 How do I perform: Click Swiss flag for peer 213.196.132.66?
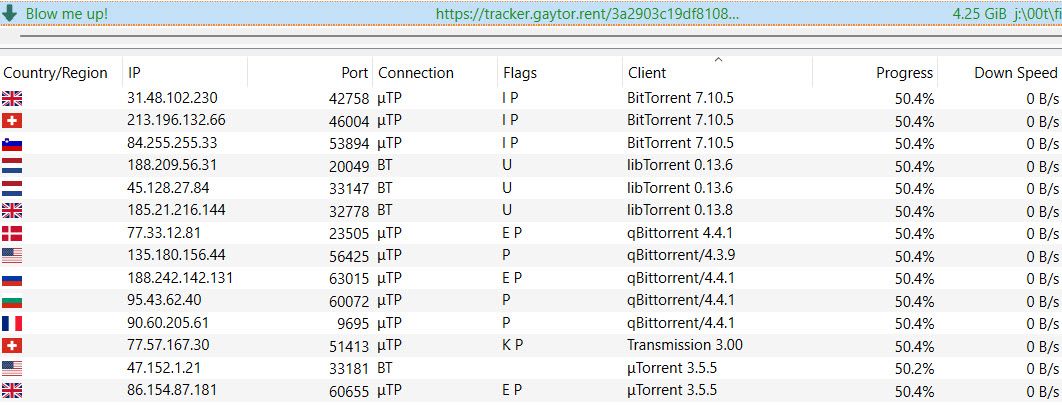pyautogui.click(x=12, y=121)
